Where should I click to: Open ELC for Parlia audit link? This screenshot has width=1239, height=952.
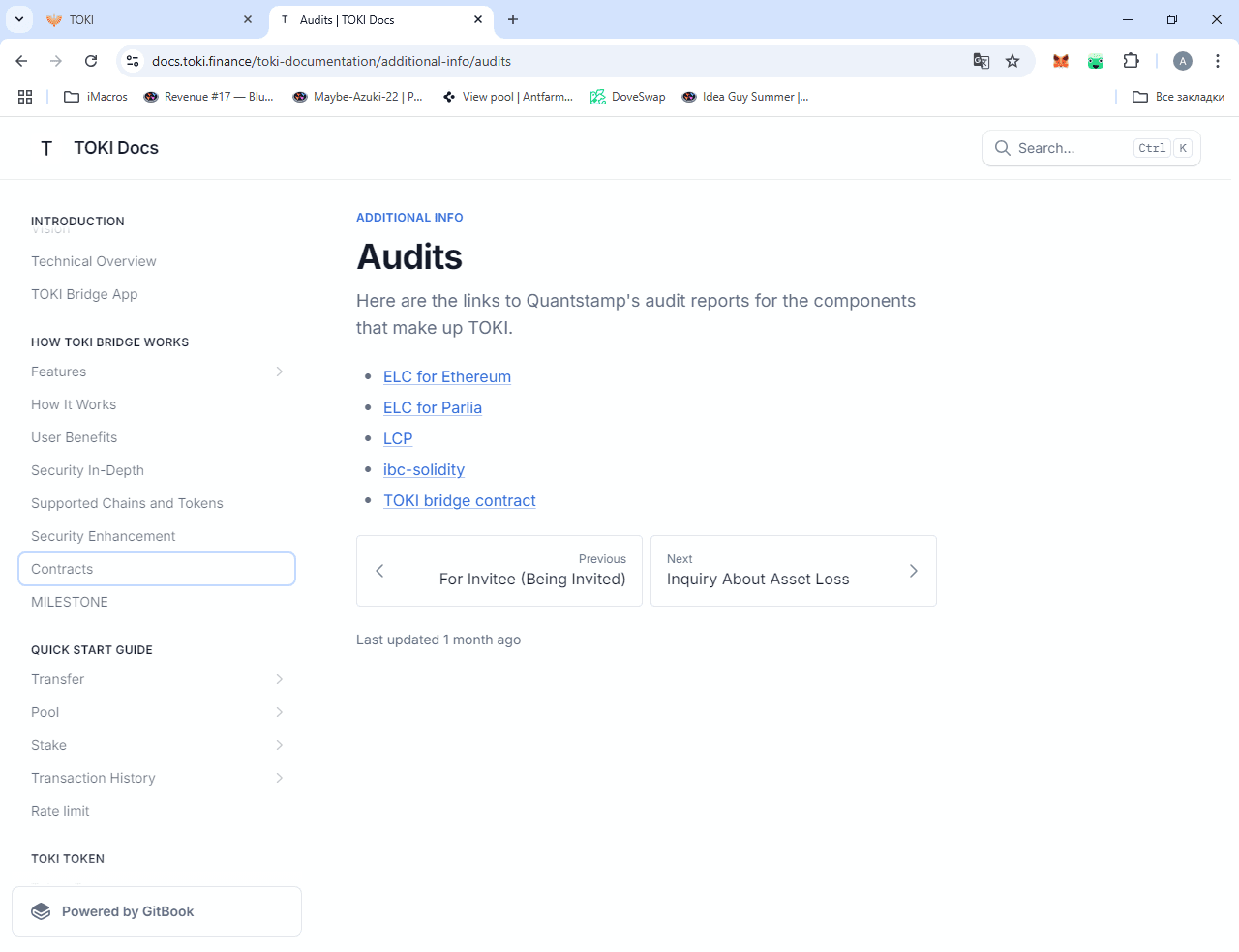point(433,407)
